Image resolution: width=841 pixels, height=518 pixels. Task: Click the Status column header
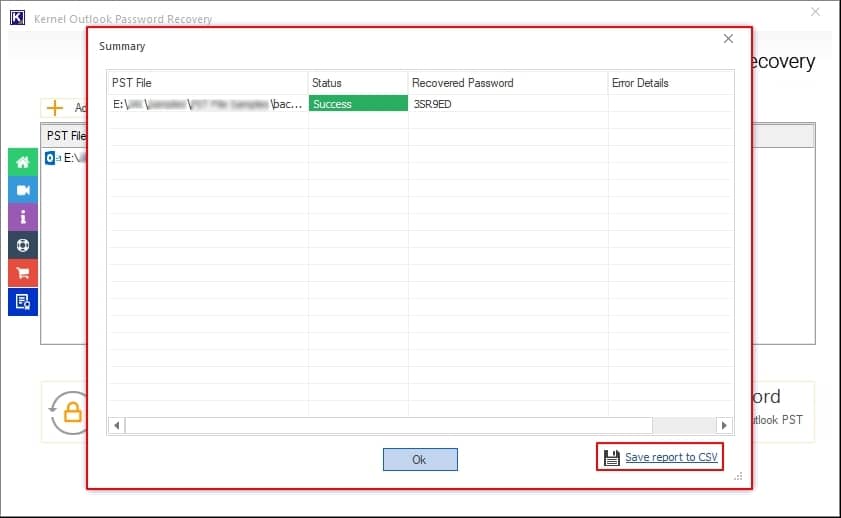358,83
